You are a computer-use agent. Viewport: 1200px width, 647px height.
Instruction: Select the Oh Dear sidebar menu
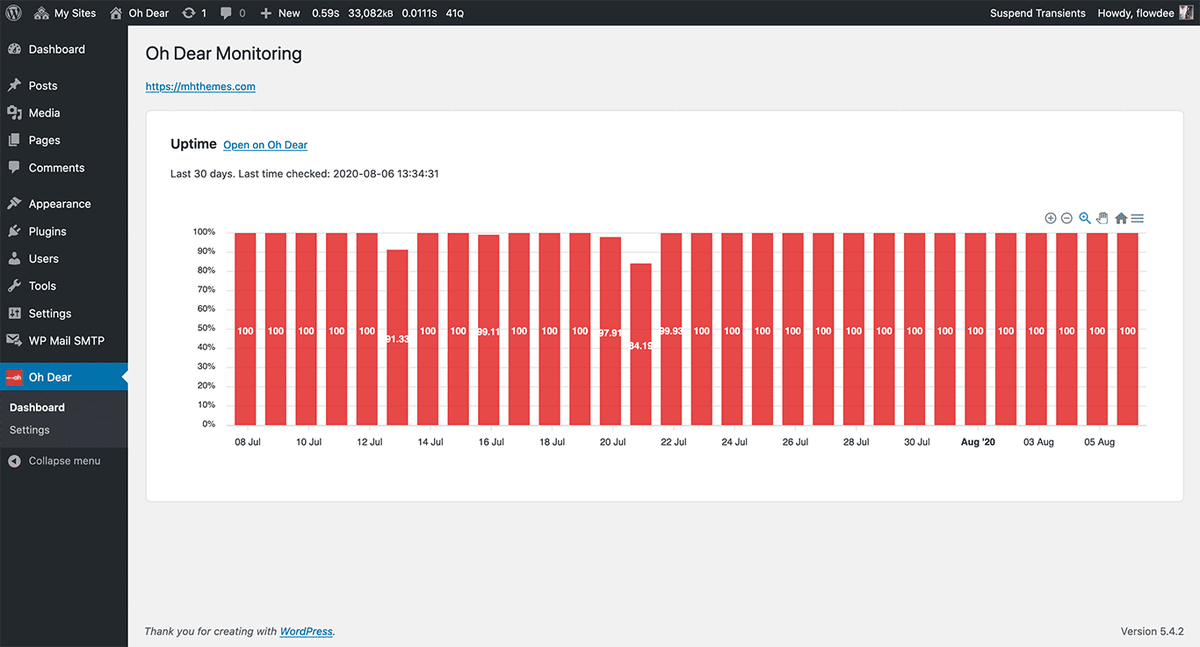[64, 377]
